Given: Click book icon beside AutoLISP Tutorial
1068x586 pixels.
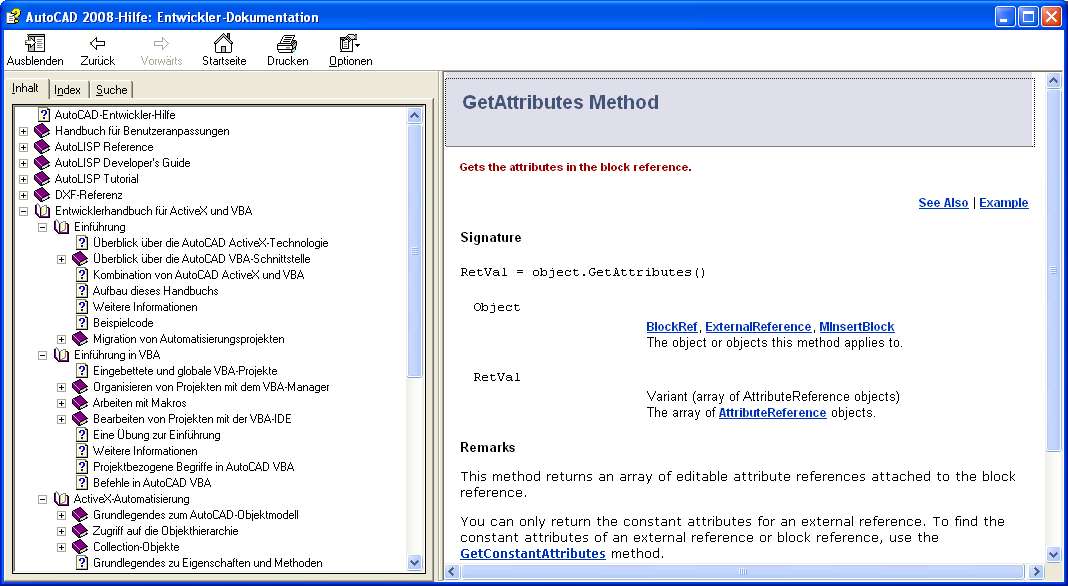Looking at the screenshot, I should [x=42, y=179].
